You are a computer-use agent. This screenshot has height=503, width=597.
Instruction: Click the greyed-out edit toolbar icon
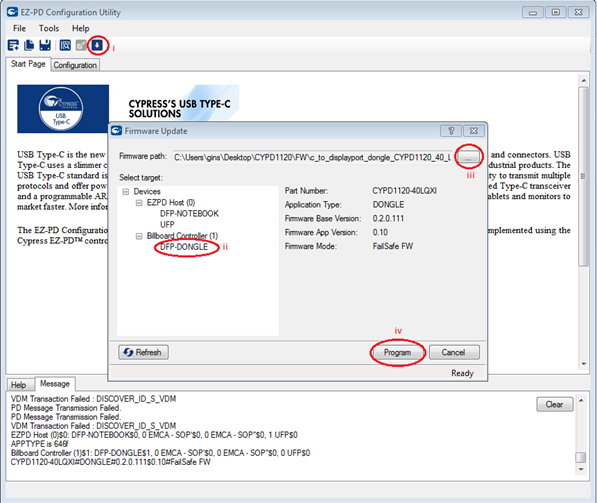(81, 45)
